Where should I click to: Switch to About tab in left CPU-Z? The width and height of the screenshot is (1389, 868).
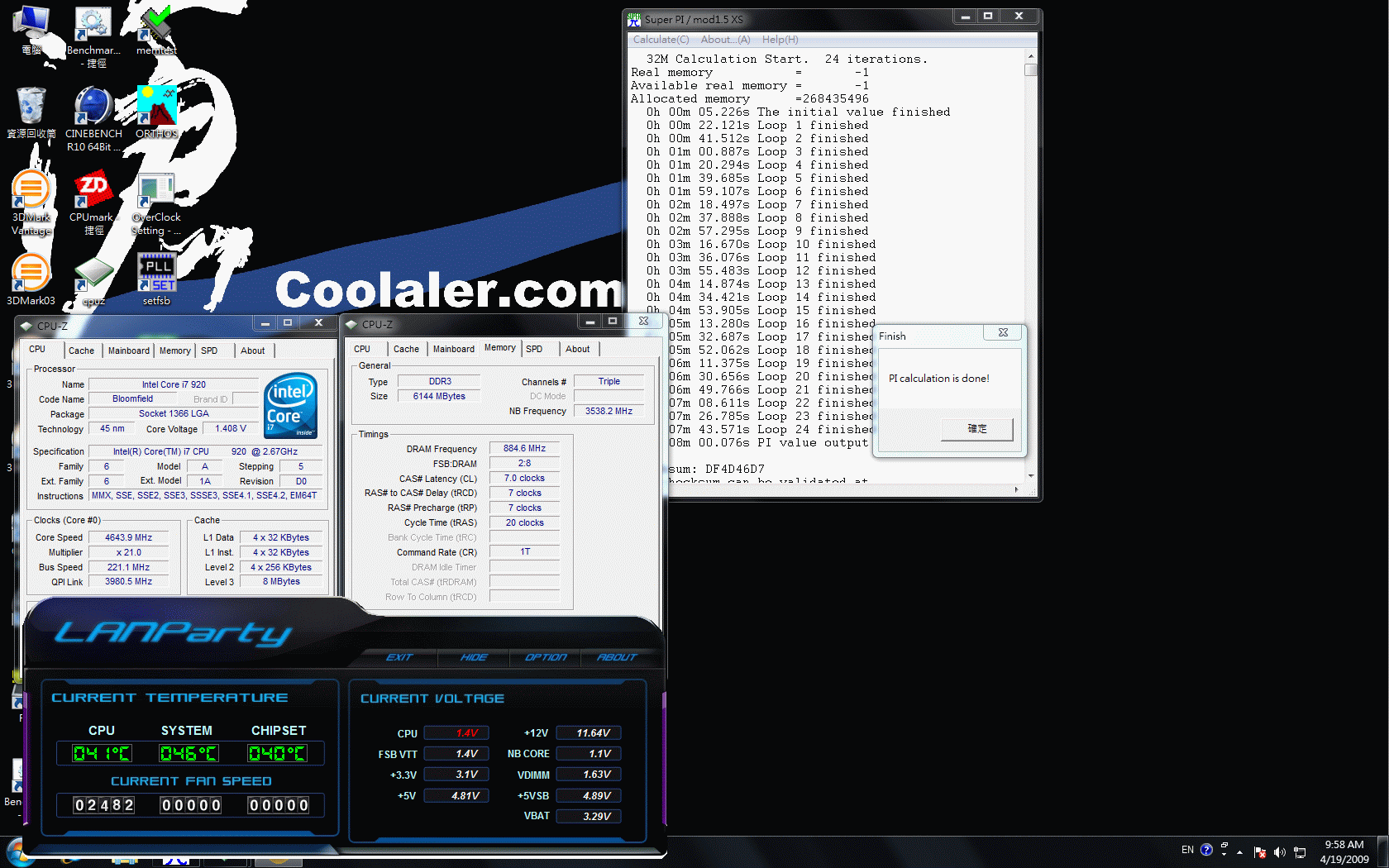(253, 351)
